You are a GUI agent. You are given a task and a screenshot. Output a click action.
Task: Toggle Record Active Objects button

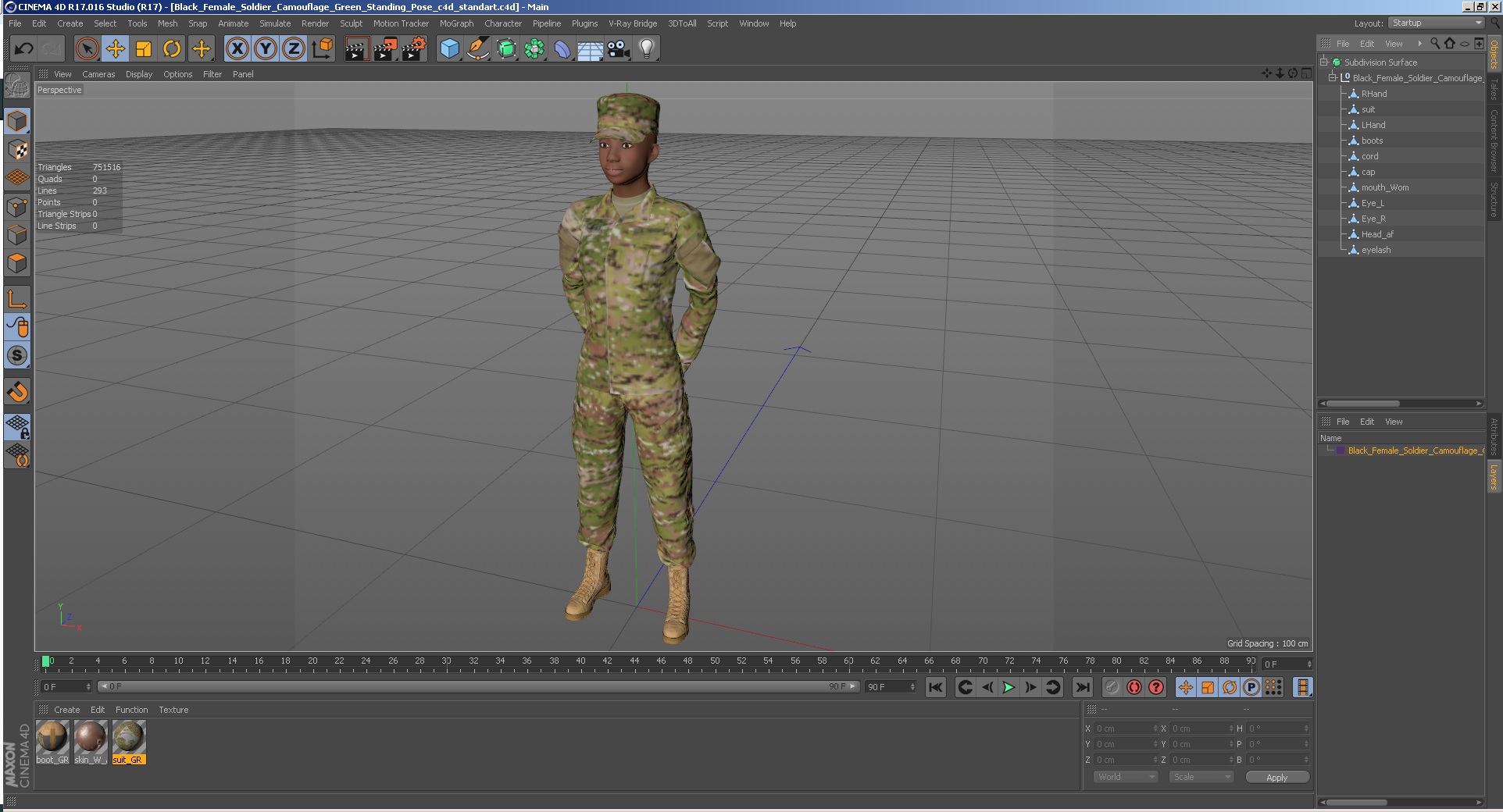point(1112,687)
